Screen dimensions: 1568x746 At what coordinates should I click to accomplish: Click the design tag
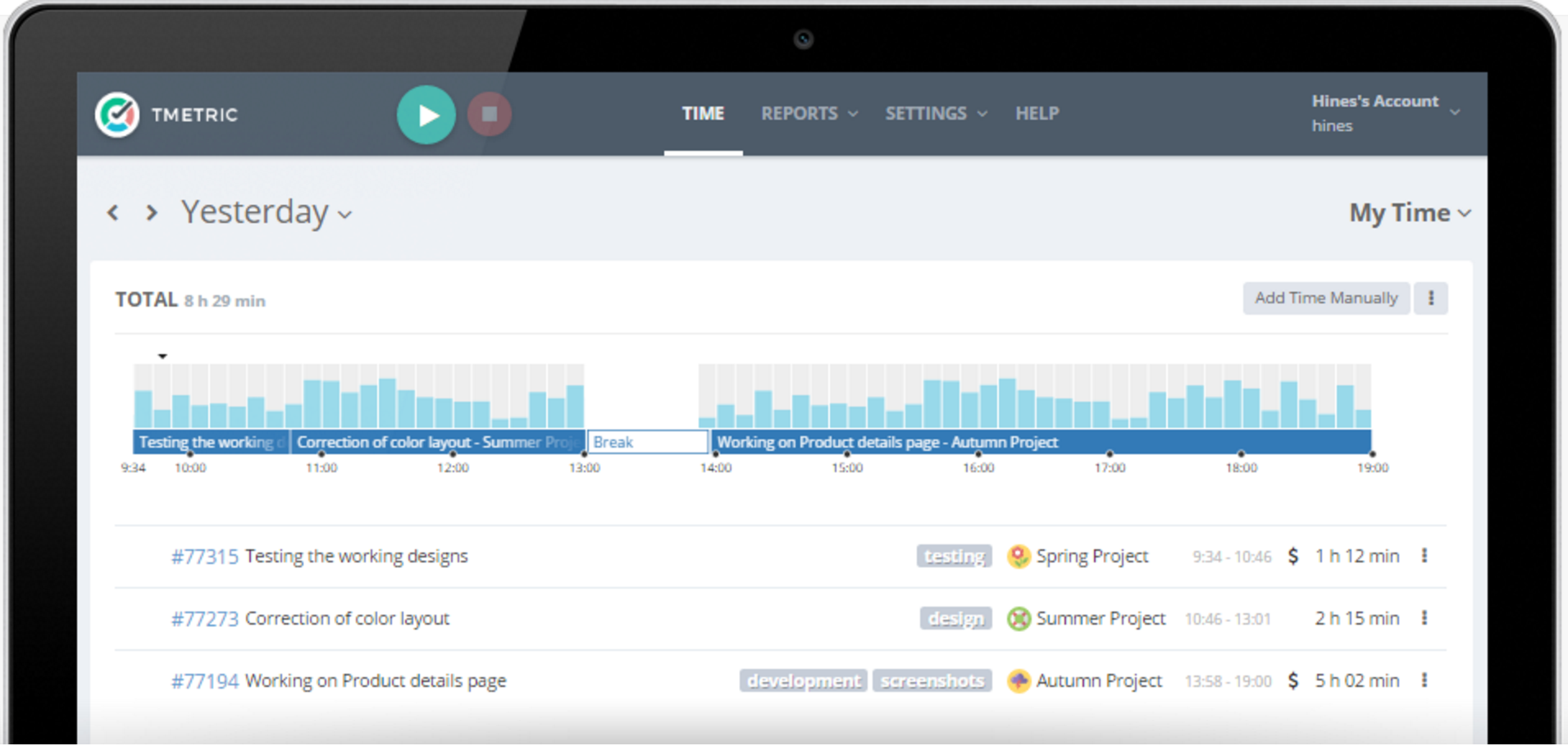click(955, 618)
